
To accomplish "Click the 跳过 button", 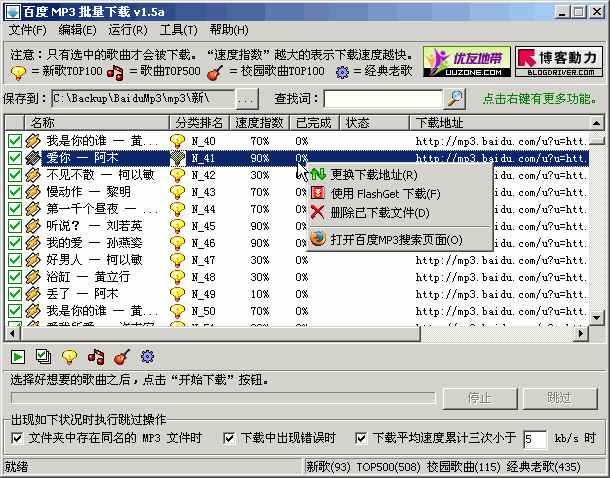I will tap(560, 398).
